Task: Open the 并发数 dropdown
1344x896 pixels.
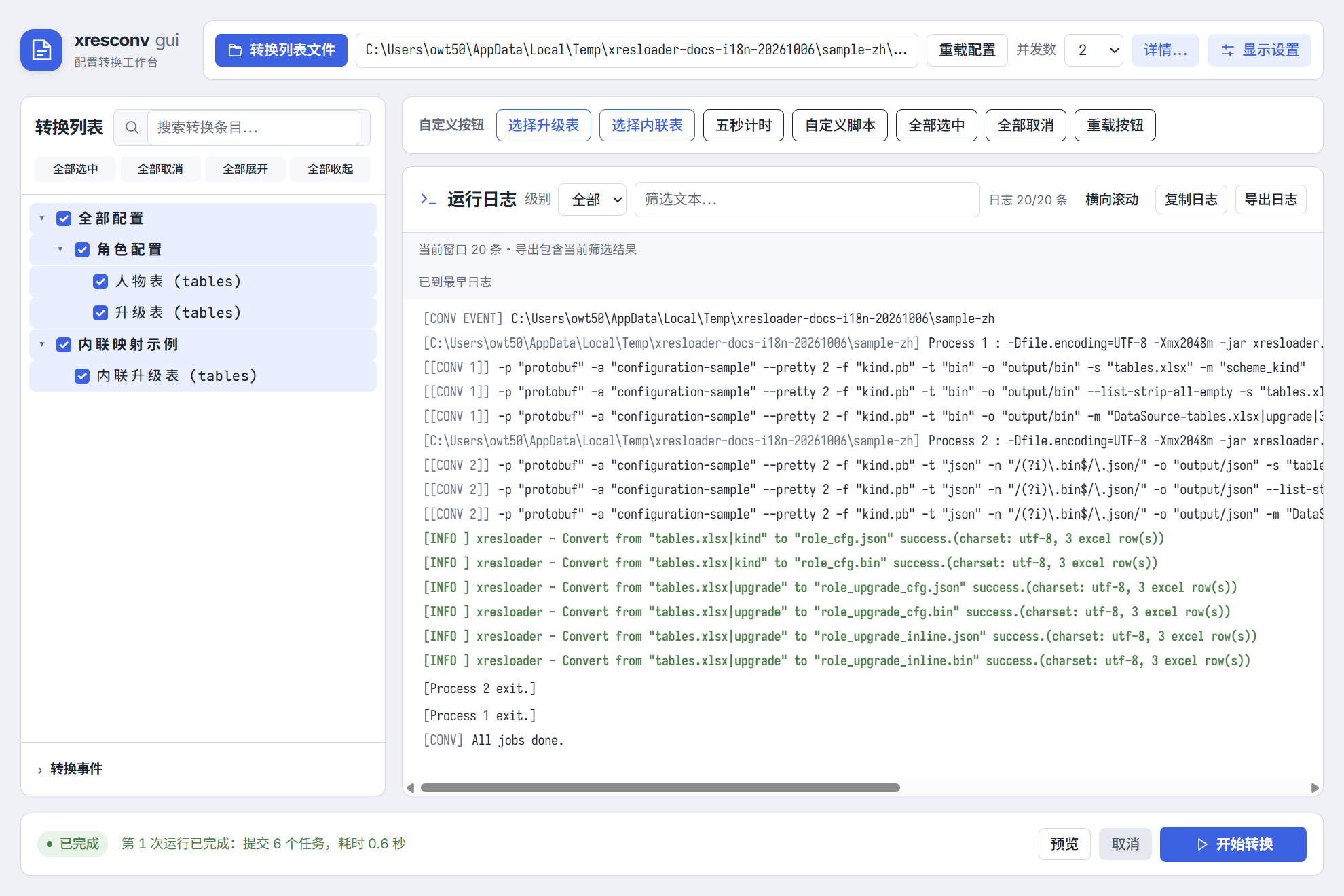Action: (1094, 50)
